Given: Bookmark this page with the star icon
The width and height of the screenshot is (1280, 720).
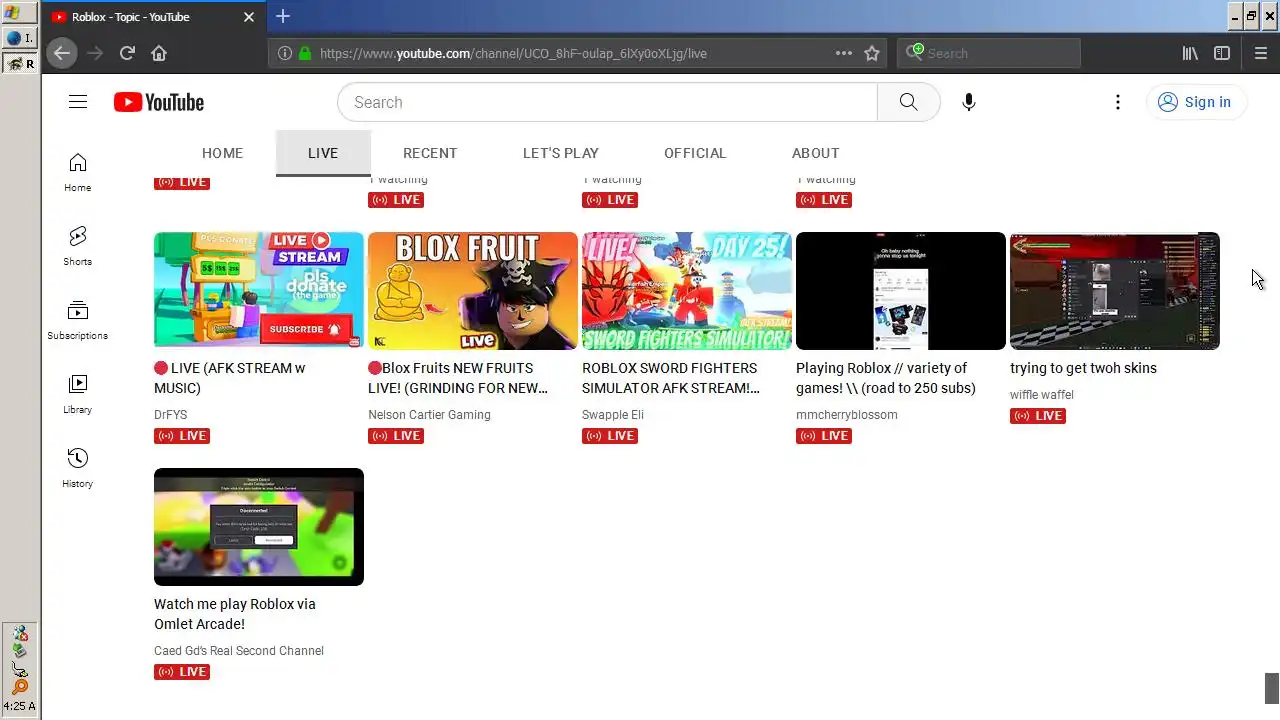Looking at the screenshot, I should pyautogui.click(x=872, y=53).
